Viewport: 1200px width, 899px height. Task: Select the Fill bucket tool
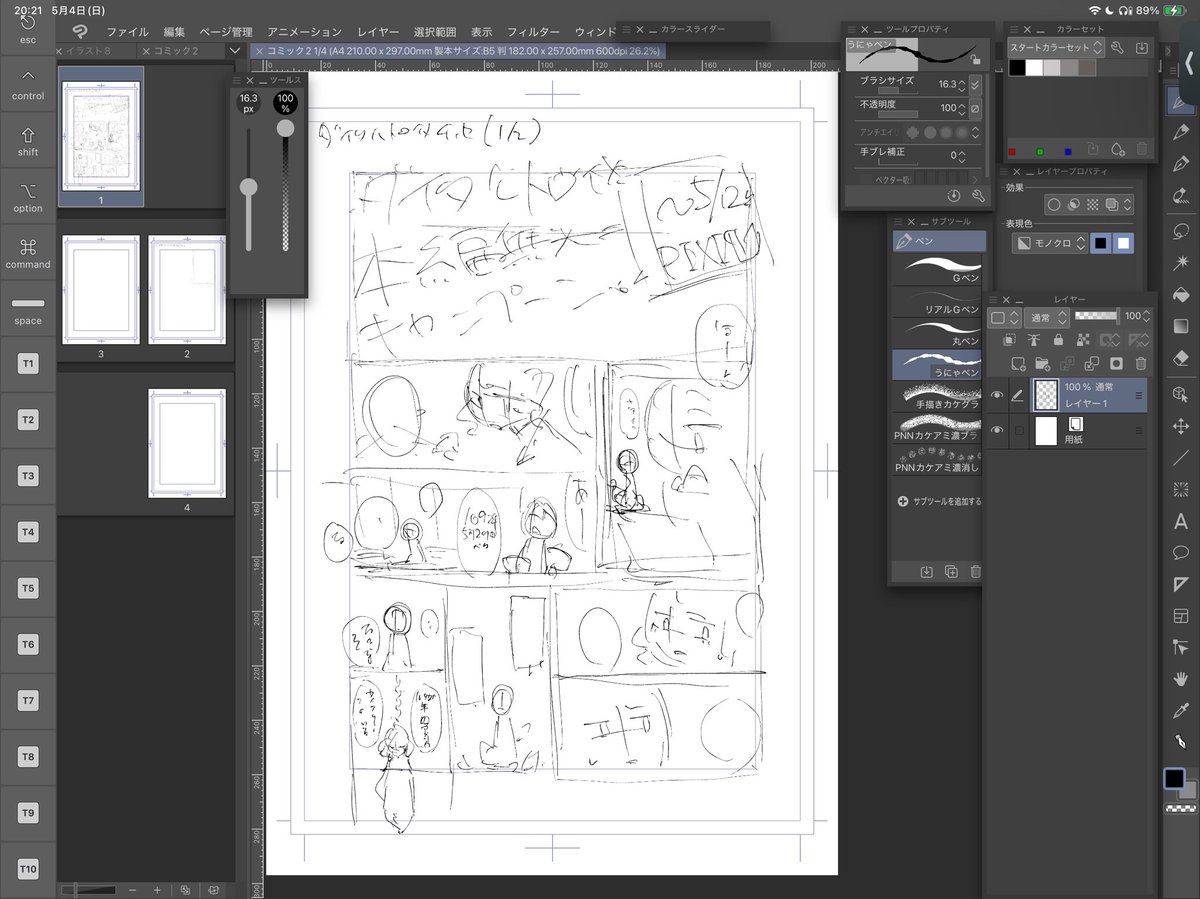click(1180, 295)
